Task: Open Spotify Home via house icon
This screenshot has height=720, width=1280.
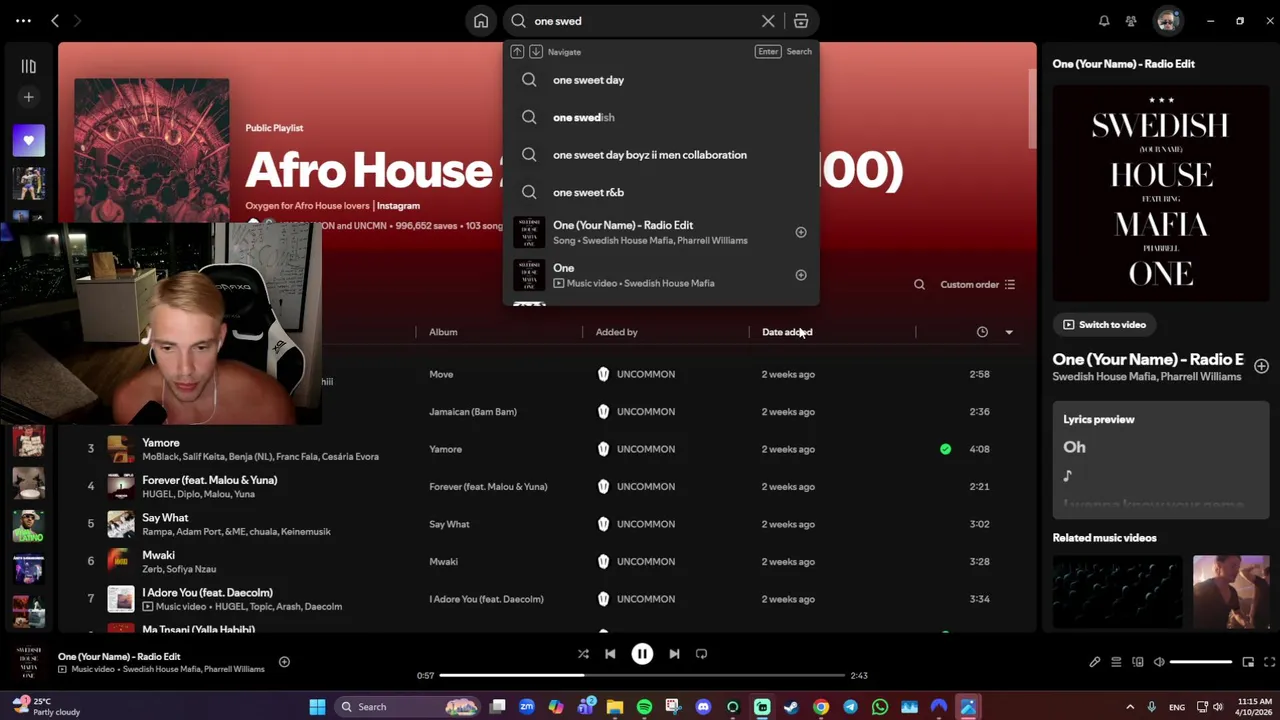Action: pyautogui.click(x=481, y=21)
